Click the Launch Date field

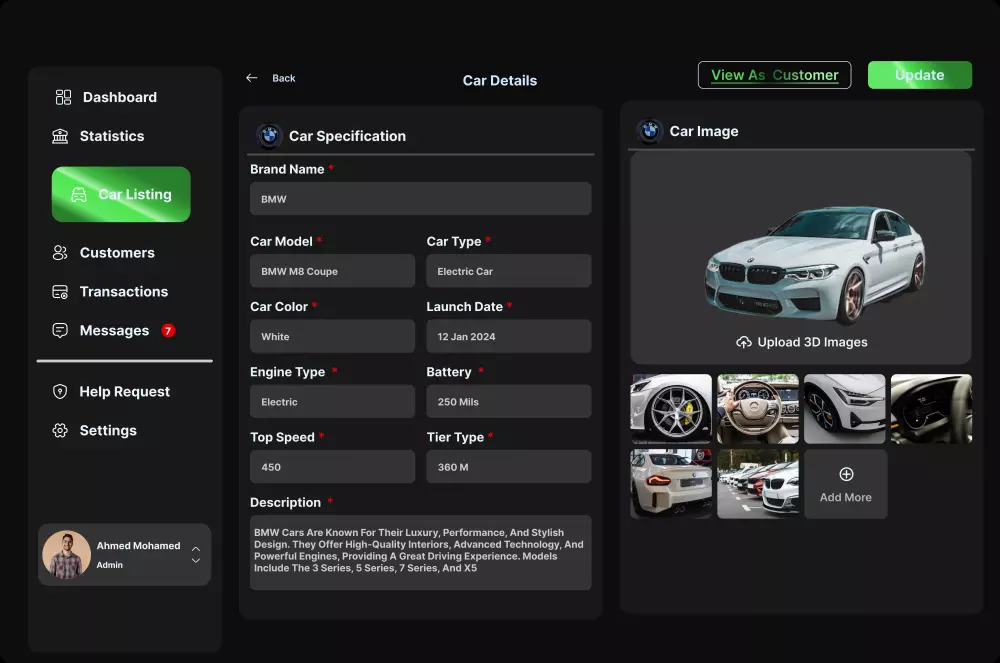(x=509, y=336)
